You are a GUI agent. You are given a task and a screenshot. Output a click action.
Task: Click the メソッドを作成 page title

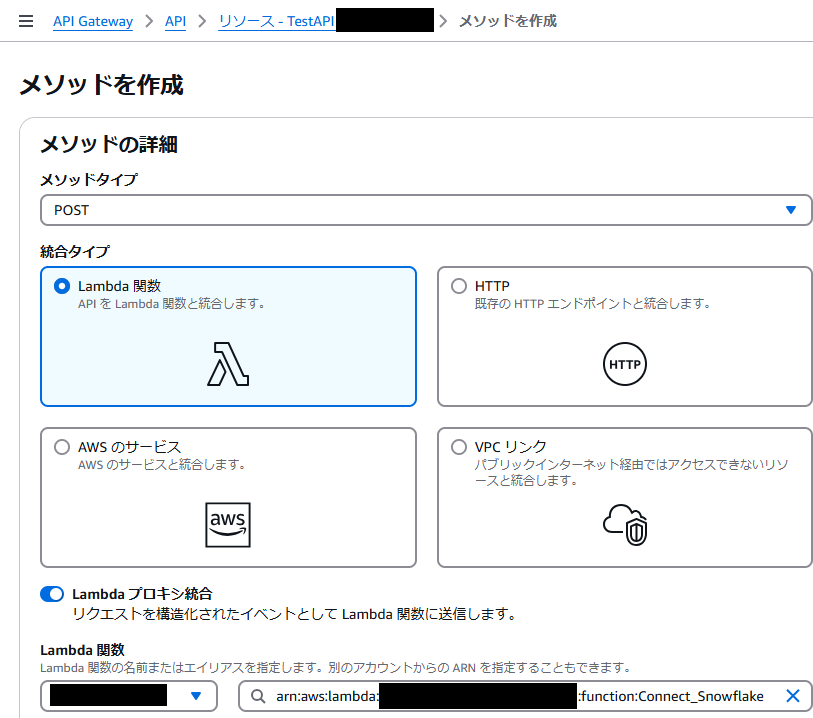102,85
